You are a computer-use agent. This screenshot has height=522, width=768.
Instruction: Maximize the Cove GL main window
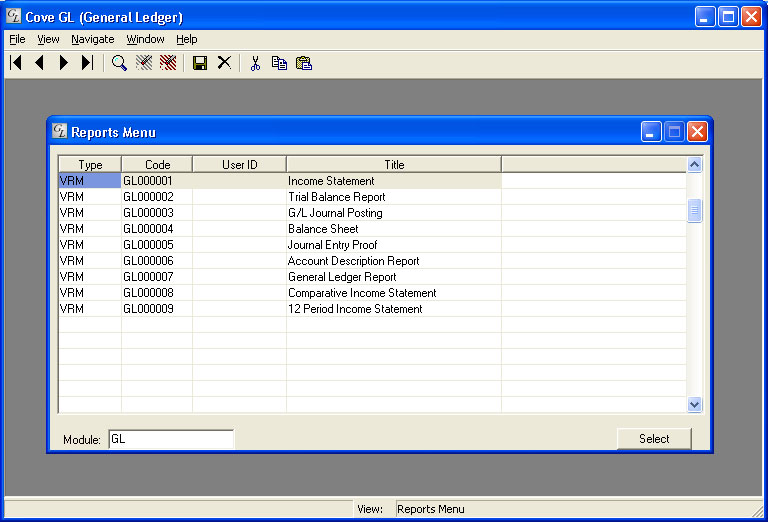coord(728,17)
